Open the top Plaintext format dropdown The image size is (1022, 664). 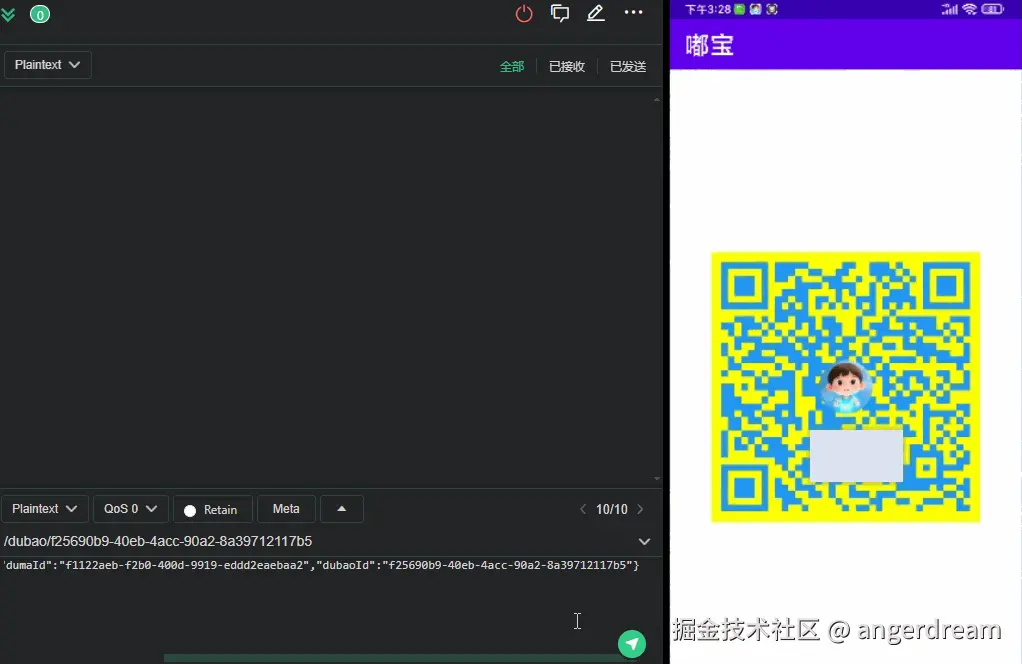click(48, 65)
